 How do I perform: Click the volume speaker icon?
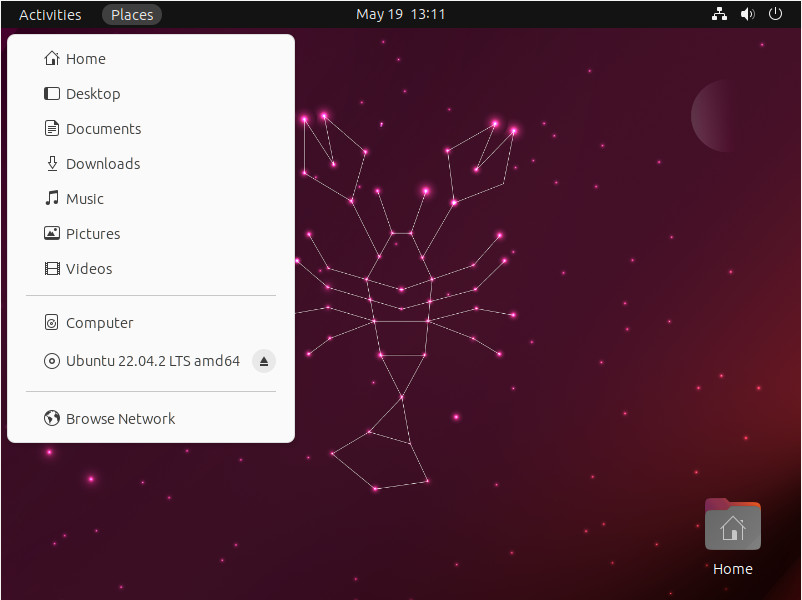coord(747,14)
